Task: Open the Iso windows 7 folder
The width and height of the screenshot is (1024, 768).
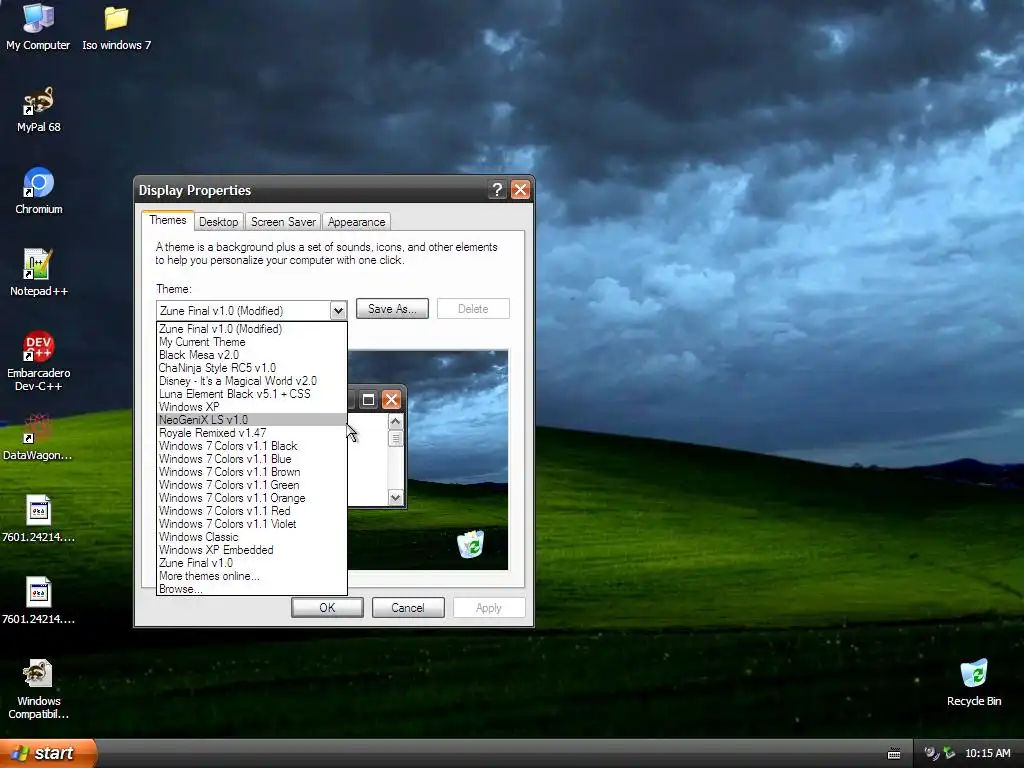Action: tap(116, 27)
